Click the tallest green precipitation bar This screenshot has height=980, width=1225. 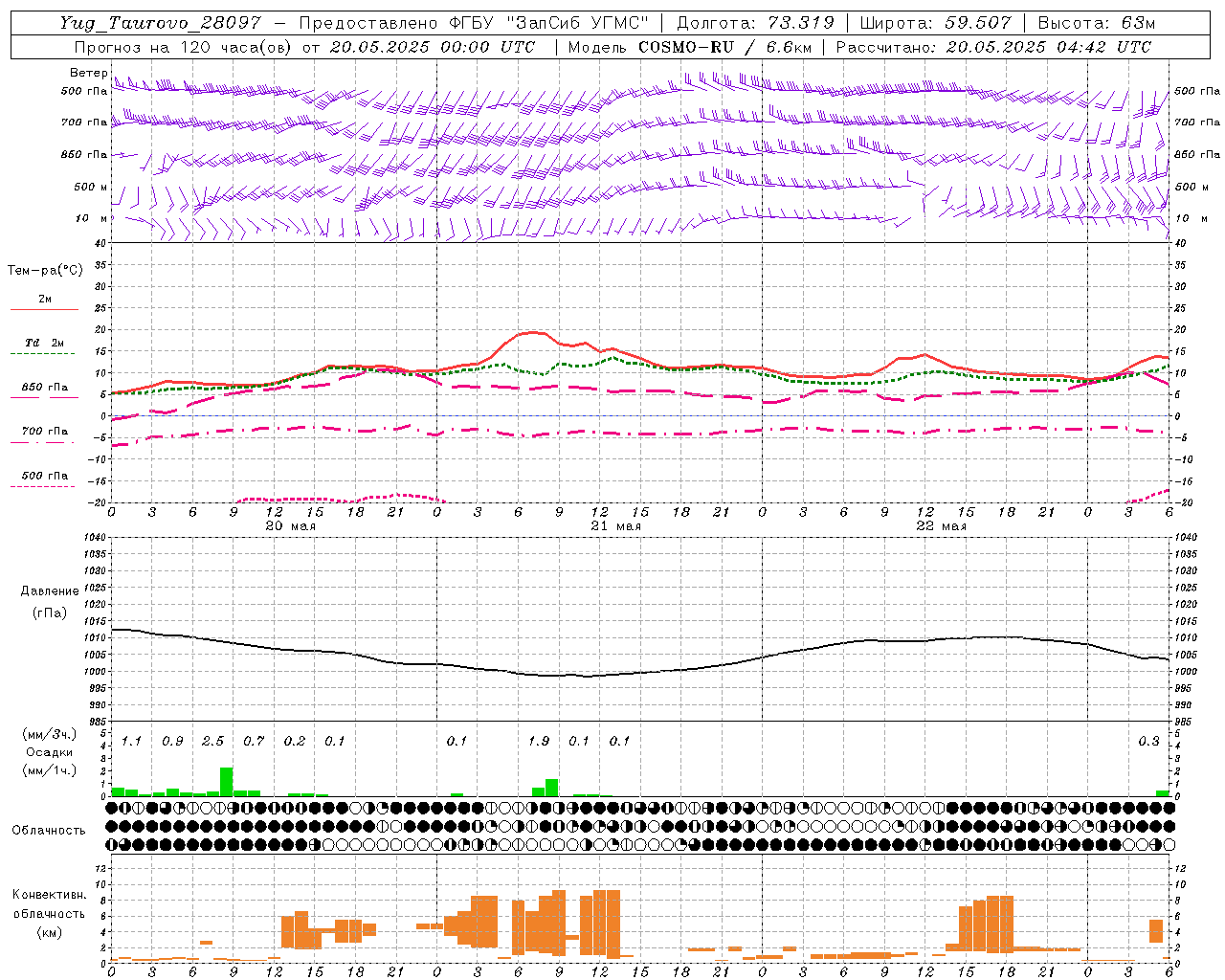pos(227,782)
